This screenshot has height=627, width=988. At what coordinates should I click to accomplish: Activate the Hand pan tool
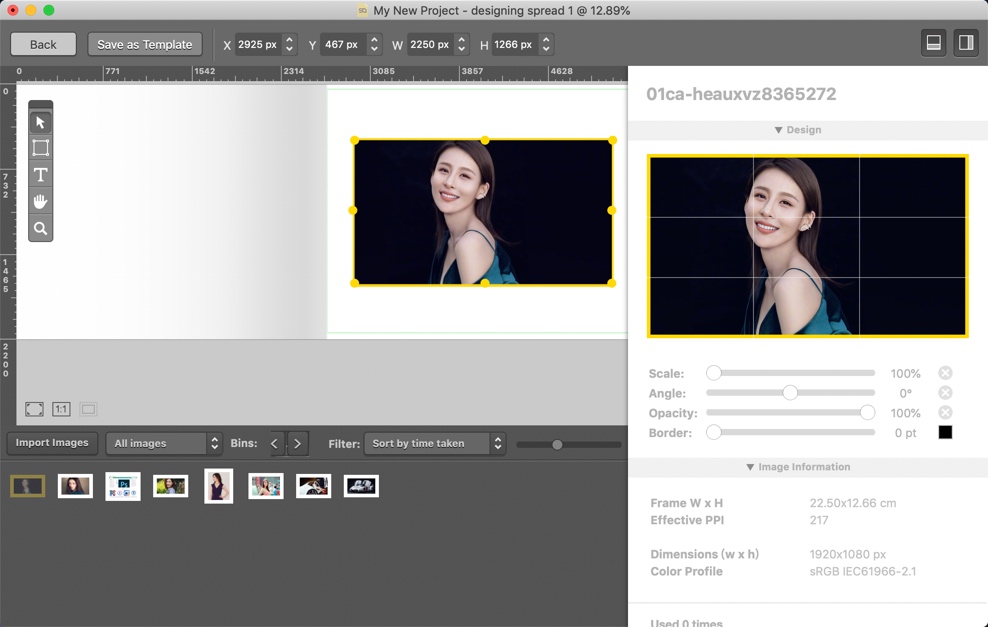[40, 202]
